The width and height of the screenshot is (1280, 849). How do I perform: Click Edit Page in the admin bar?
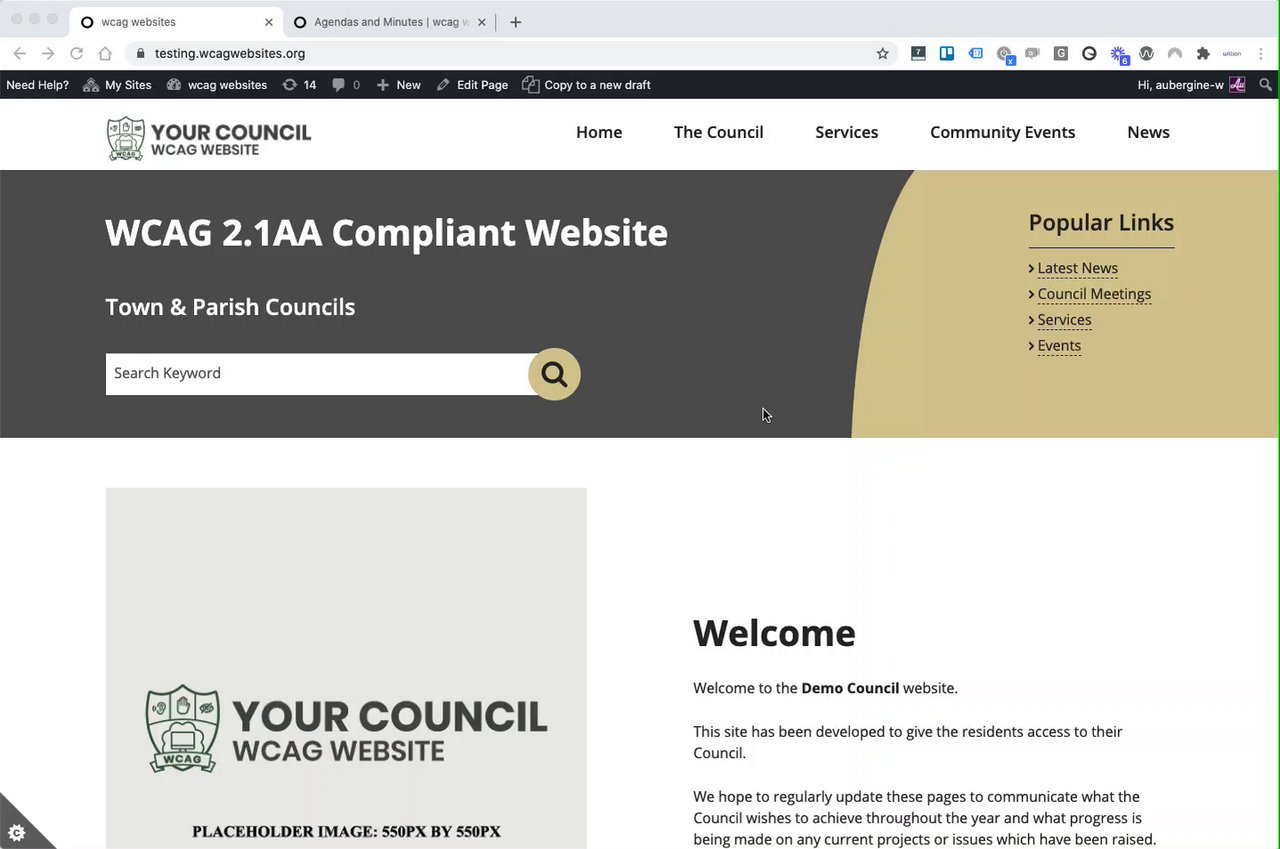pyautogui.click(x=472, y=85)
